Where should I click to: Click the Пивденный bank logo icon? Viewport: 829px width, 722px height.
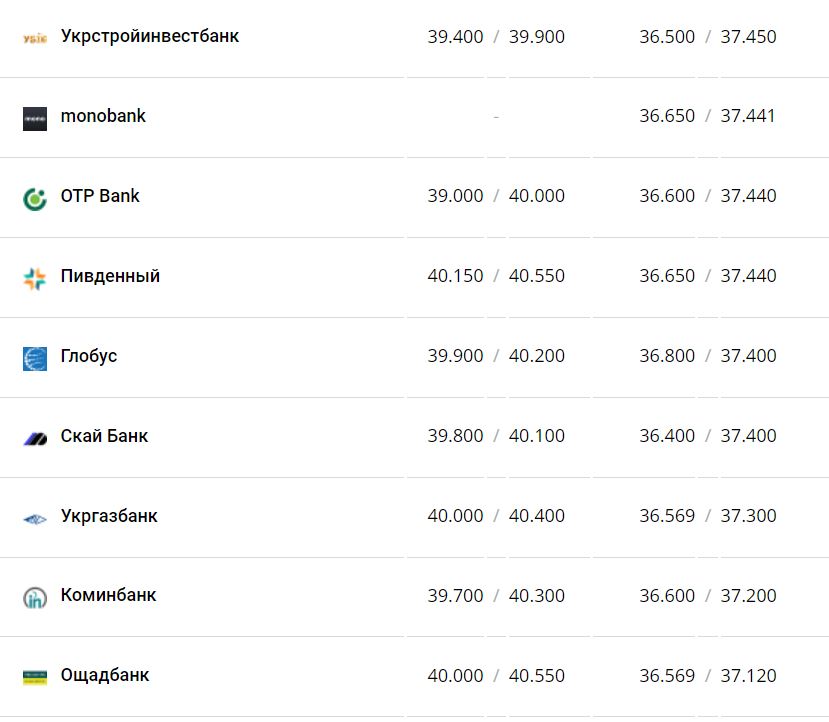pyautogui.click(x=35, y=278)
